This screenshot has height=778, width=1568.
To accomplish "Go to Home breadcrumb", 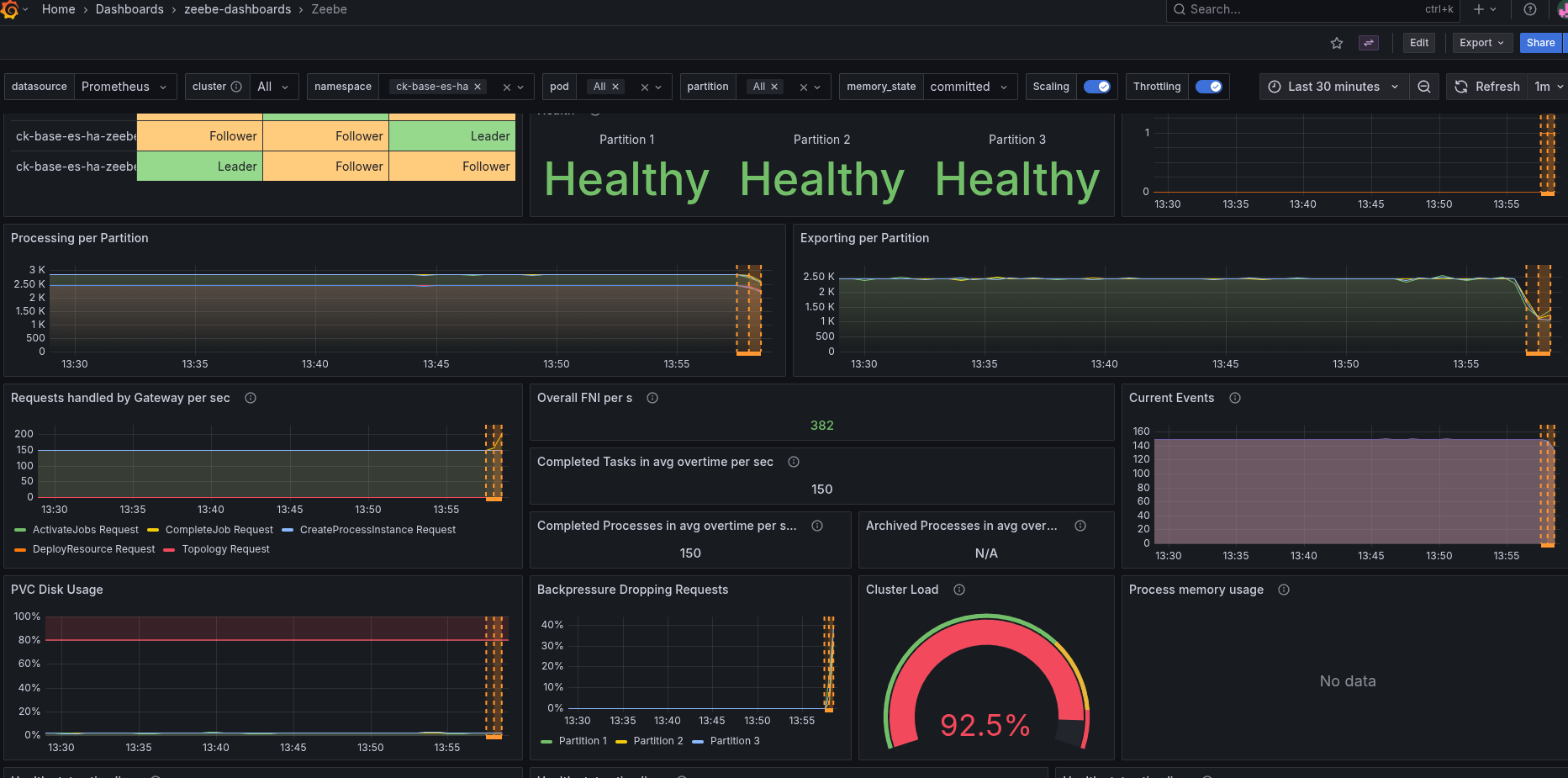I will point(59,9).
